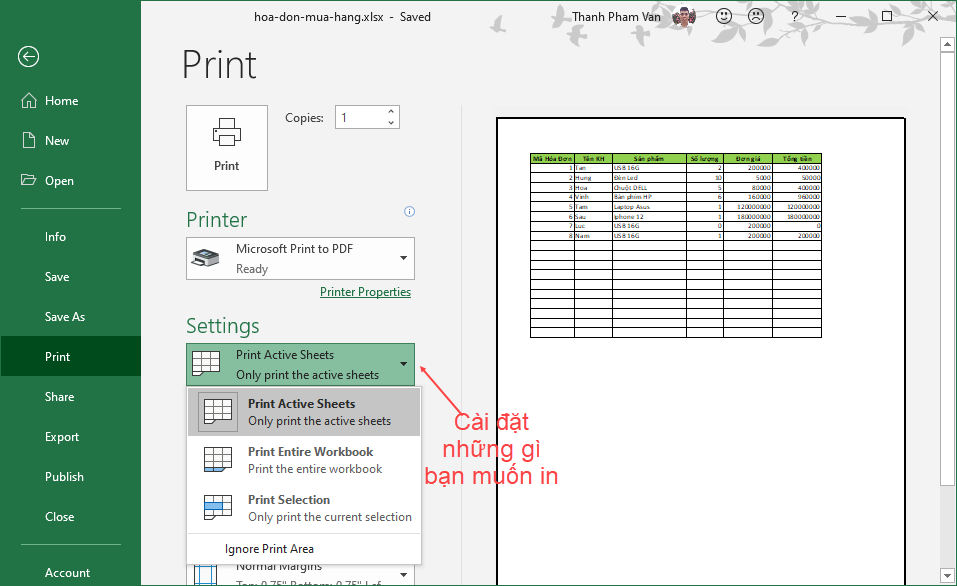Viewport: 957px width, 586px height.
Task: Click the printer icon in Print button
Action: [x=227, y=132]
